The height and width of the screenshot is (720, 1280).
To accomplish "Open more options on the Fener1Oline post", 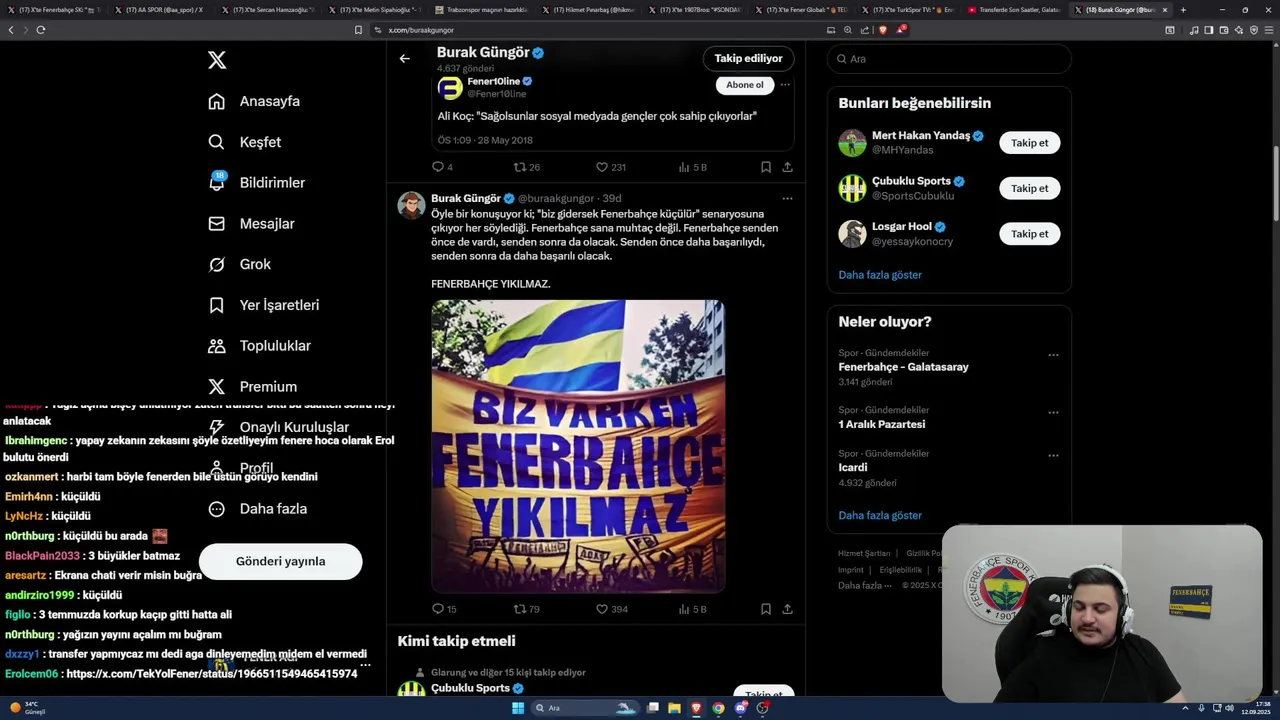I will click(785, 85).
